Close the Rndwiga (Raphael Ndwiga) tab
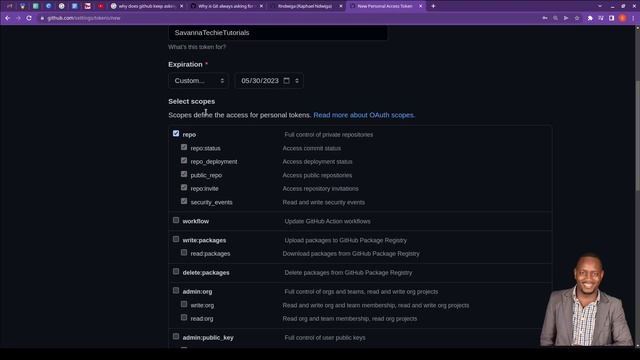 (341, 6)
